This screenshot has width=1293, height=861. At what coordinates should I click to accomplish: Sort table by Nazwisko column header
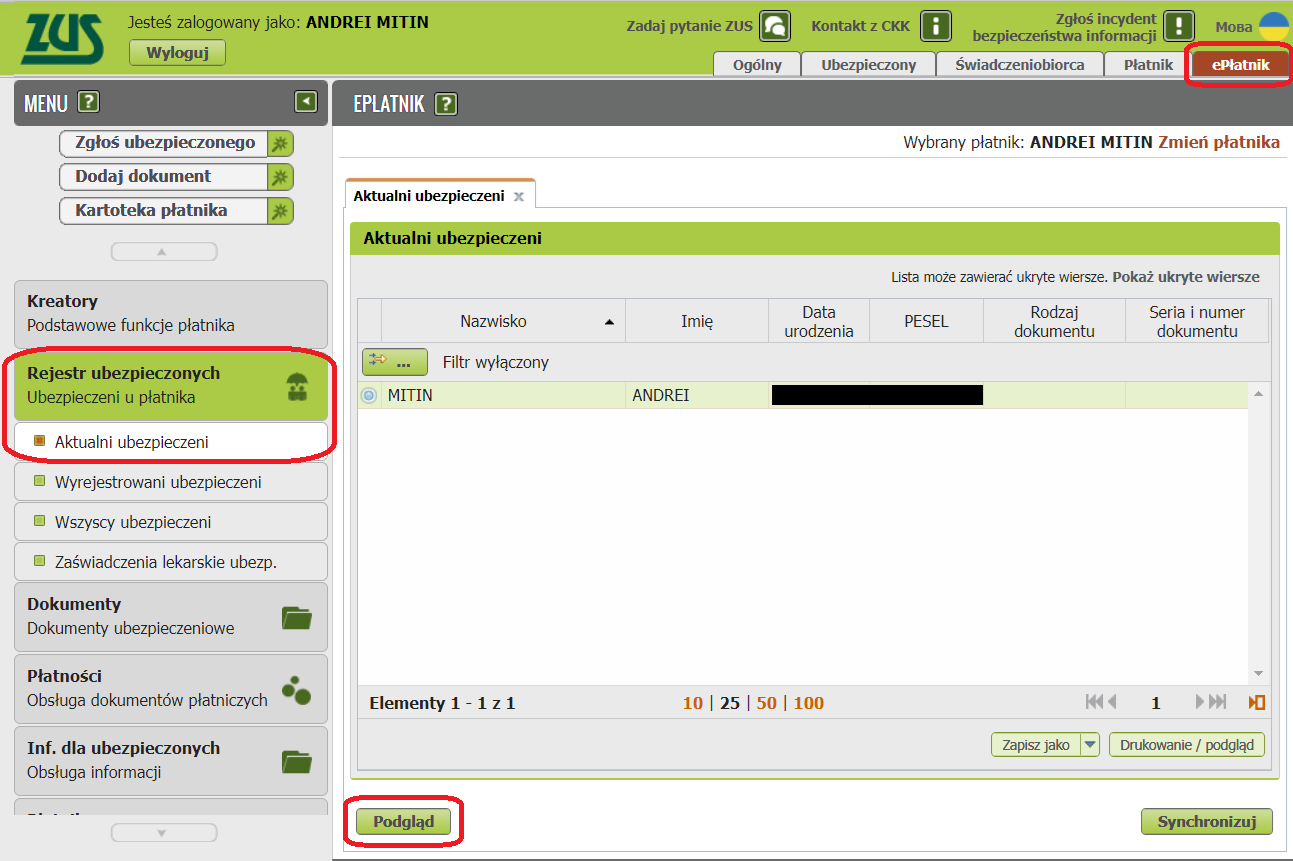pos(493,321)
